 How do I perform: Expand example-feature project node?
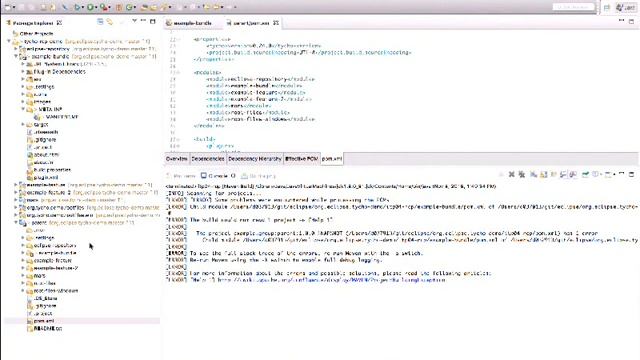pyautogui.click(x=16, y=185)
